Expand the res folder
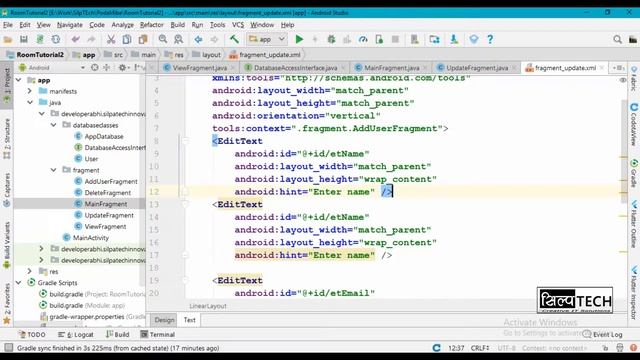Image resolution: width=640 pixels, height=360 pixels. coord(30,271)
